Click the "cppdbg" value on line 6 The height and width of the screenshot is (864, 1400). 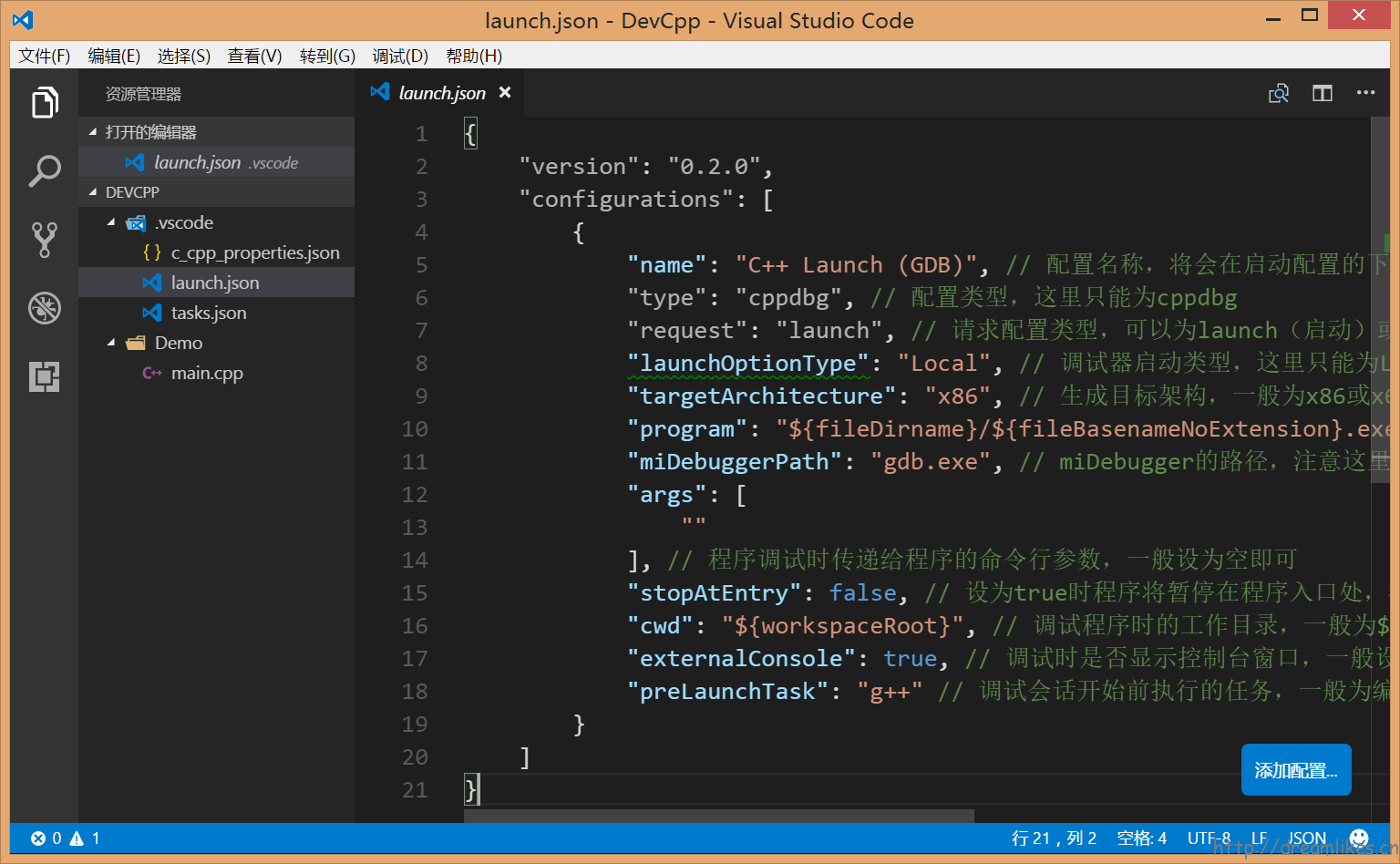point(787,298)
